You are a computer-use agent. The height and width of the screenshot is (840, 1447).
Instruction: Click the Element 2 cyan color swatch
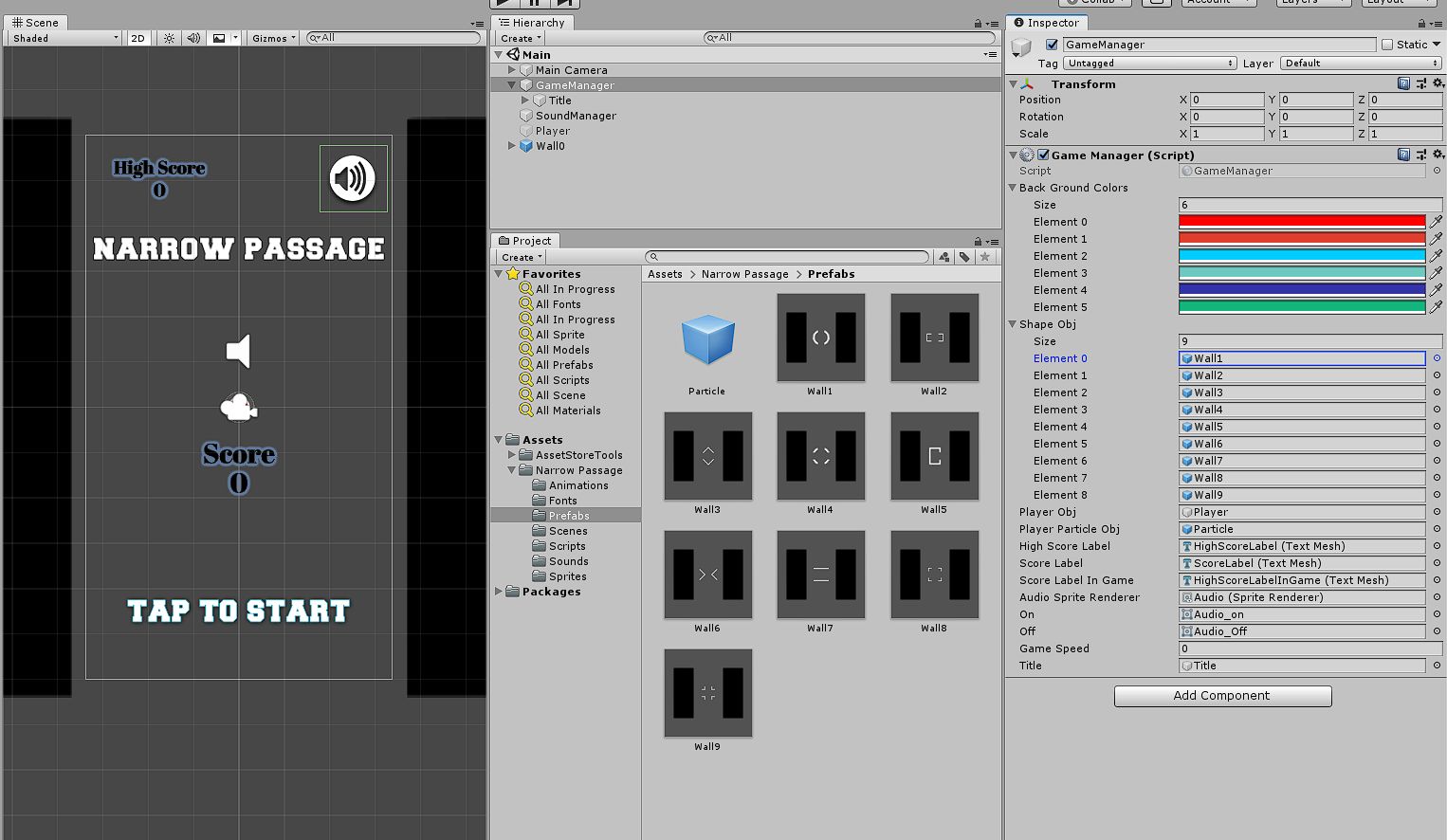click(x=1301, y=256)
